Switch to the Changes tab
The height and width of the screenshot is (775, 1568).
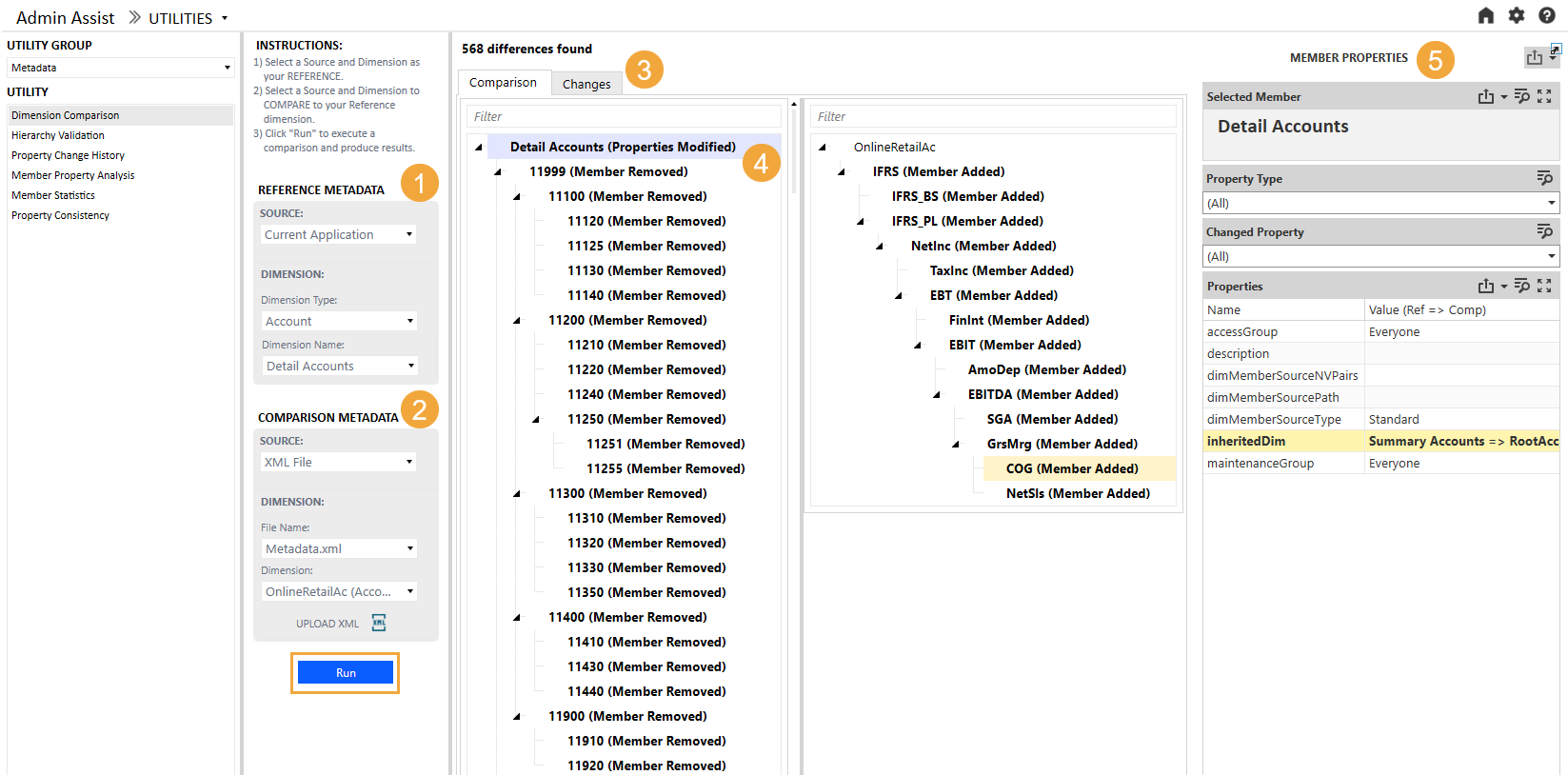586,84
